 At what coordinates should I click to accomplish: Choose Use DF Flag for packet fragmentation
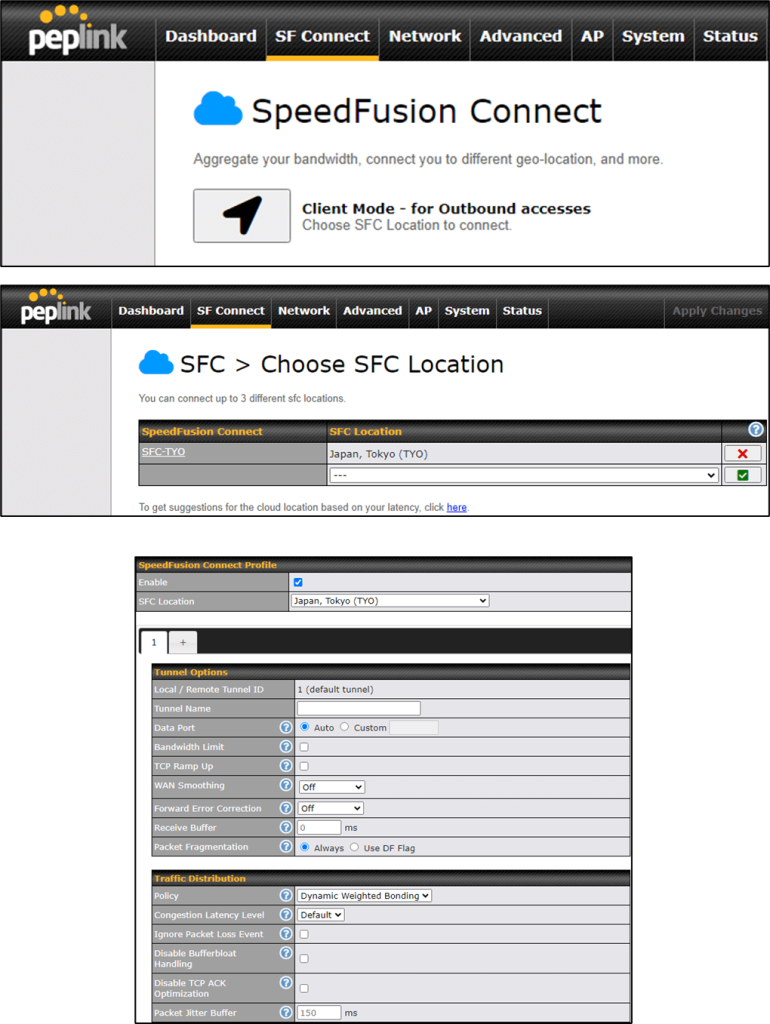(x=354, y=847)
